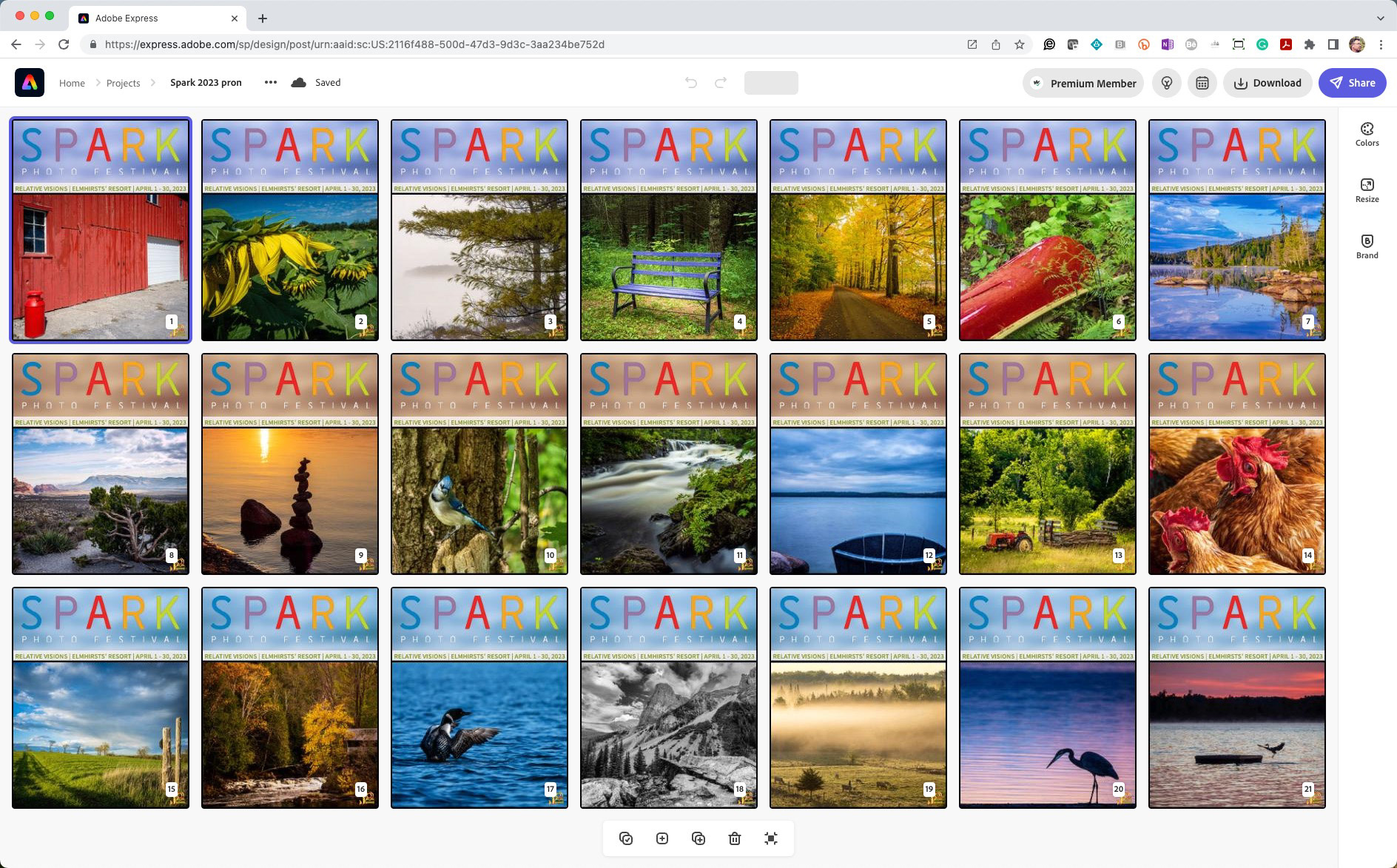Image resolution: width=1397 pixels, height=868 pixels.
Task: Open the Adobe Acrobat extension icon
Action: tap(1286, 44)
